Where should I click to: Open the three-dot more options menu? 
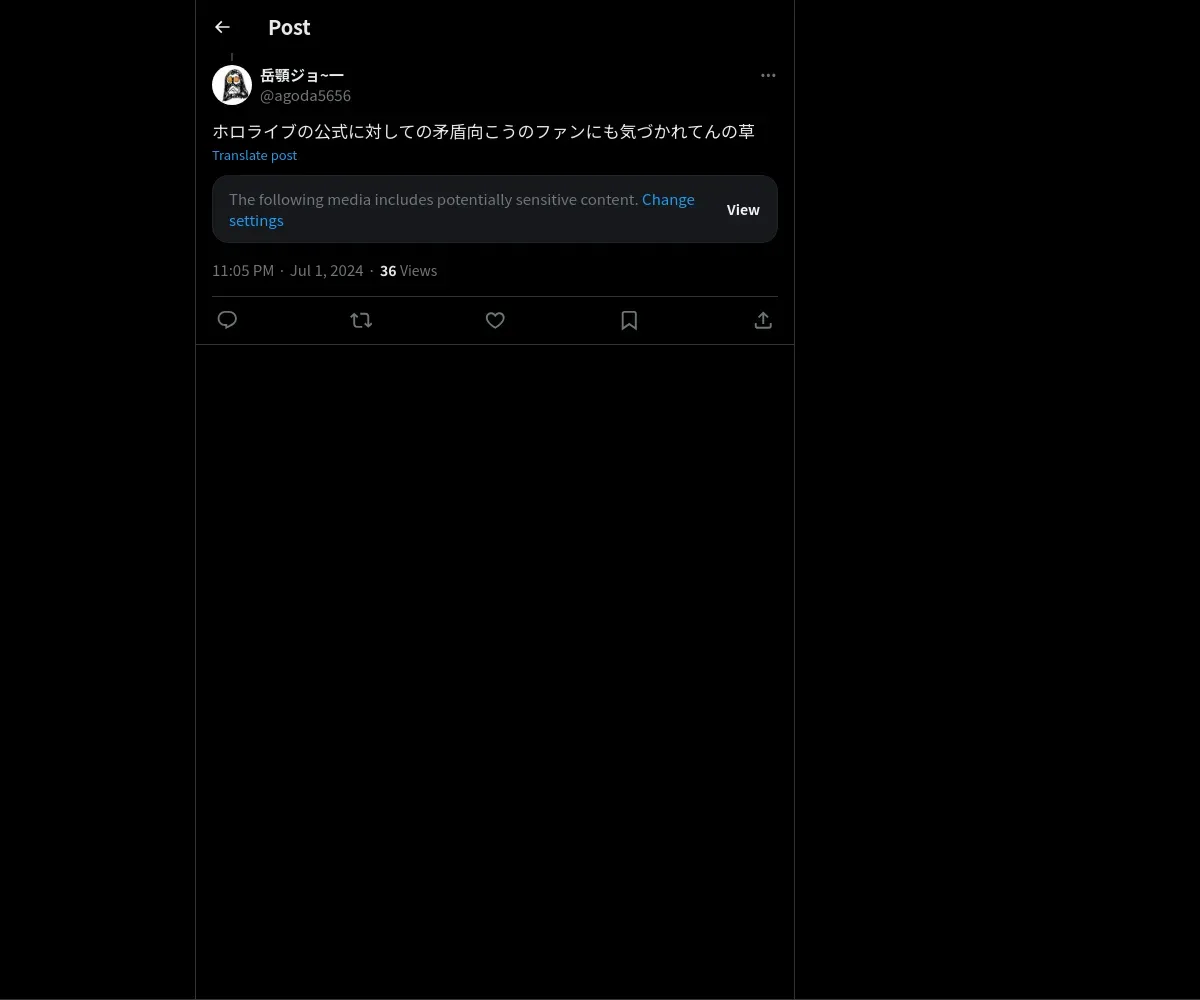768,75
